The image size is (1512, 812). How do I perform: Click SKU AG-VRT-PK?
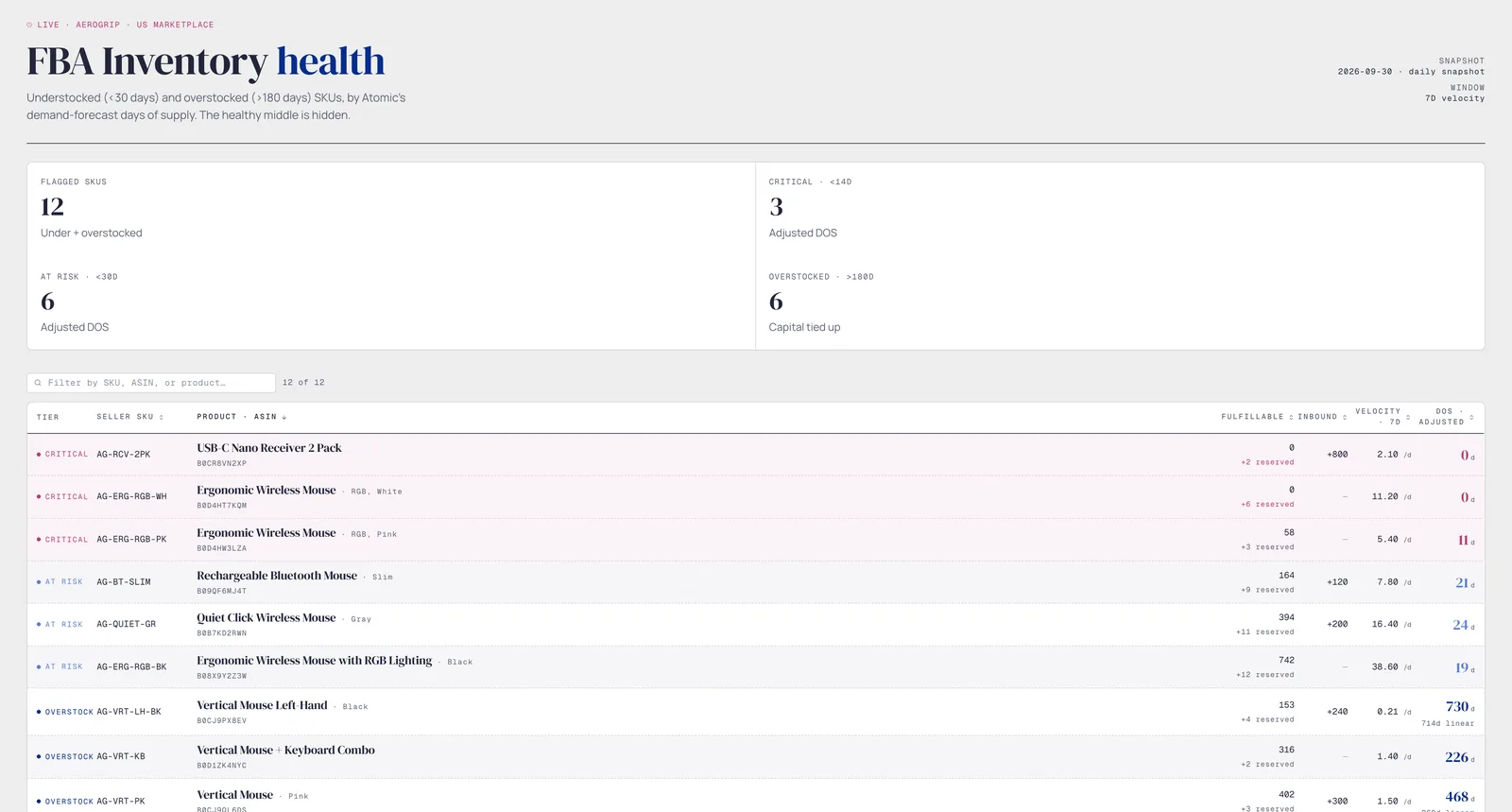[x=121, y=802]
